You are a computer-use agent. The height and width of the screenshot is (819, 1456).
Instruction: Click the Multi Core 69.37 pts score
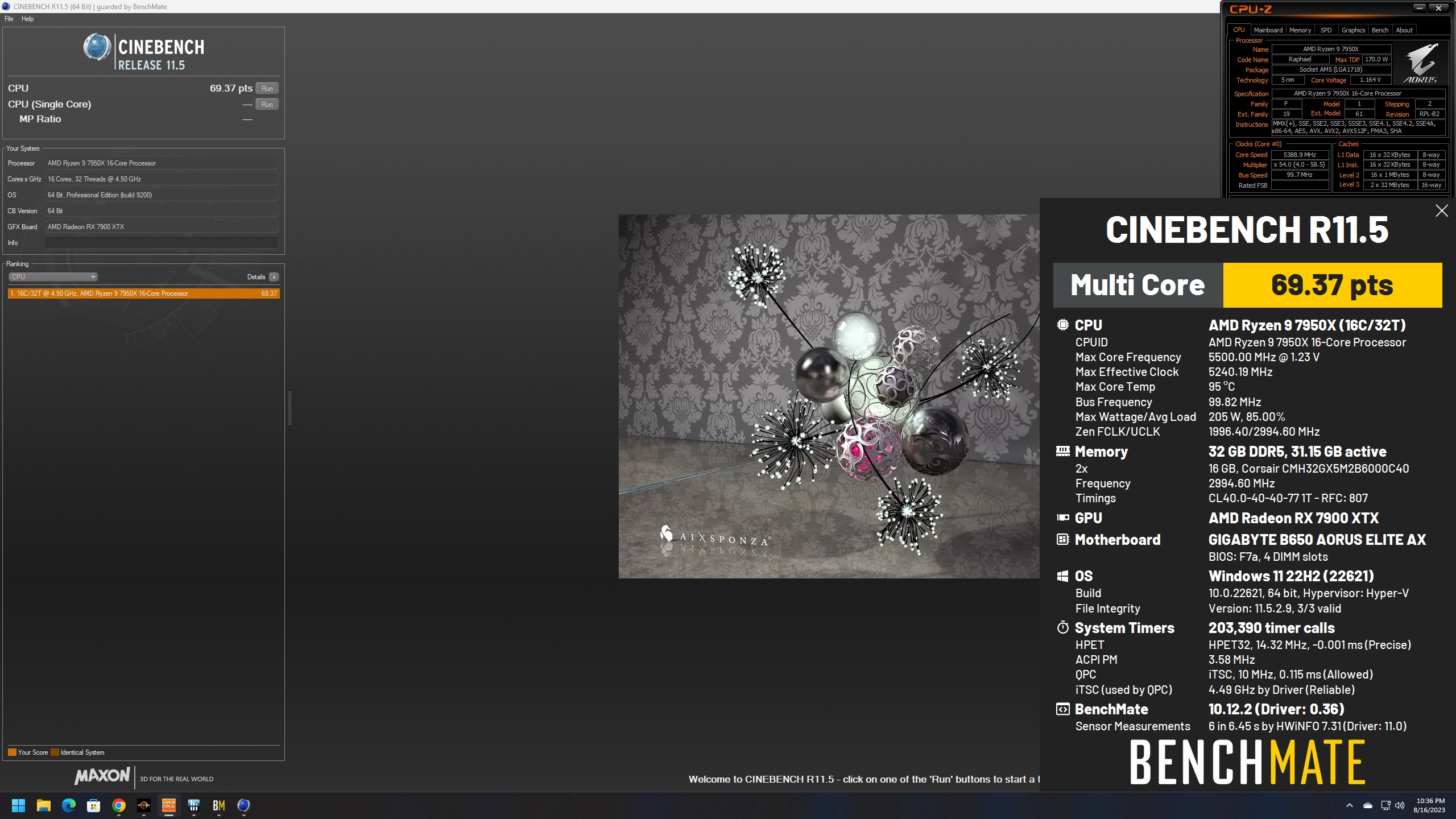[1333, 285]
